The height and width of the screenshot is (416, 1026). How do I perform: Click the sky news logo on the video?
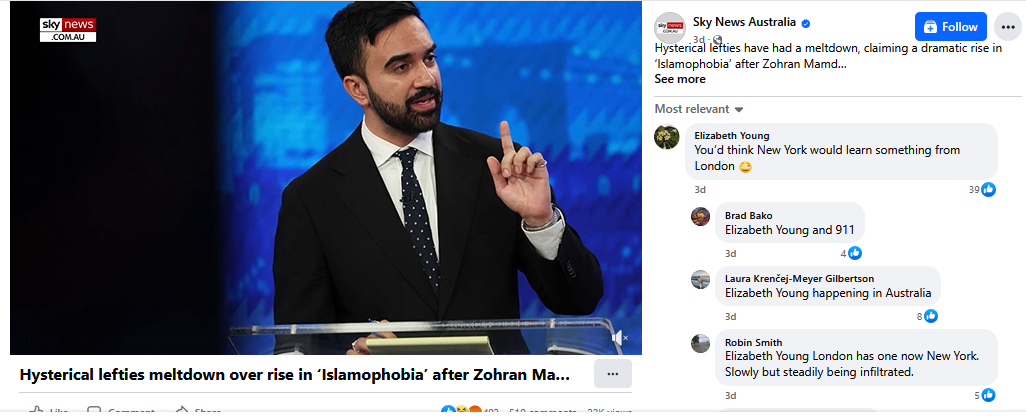[68, 29]
